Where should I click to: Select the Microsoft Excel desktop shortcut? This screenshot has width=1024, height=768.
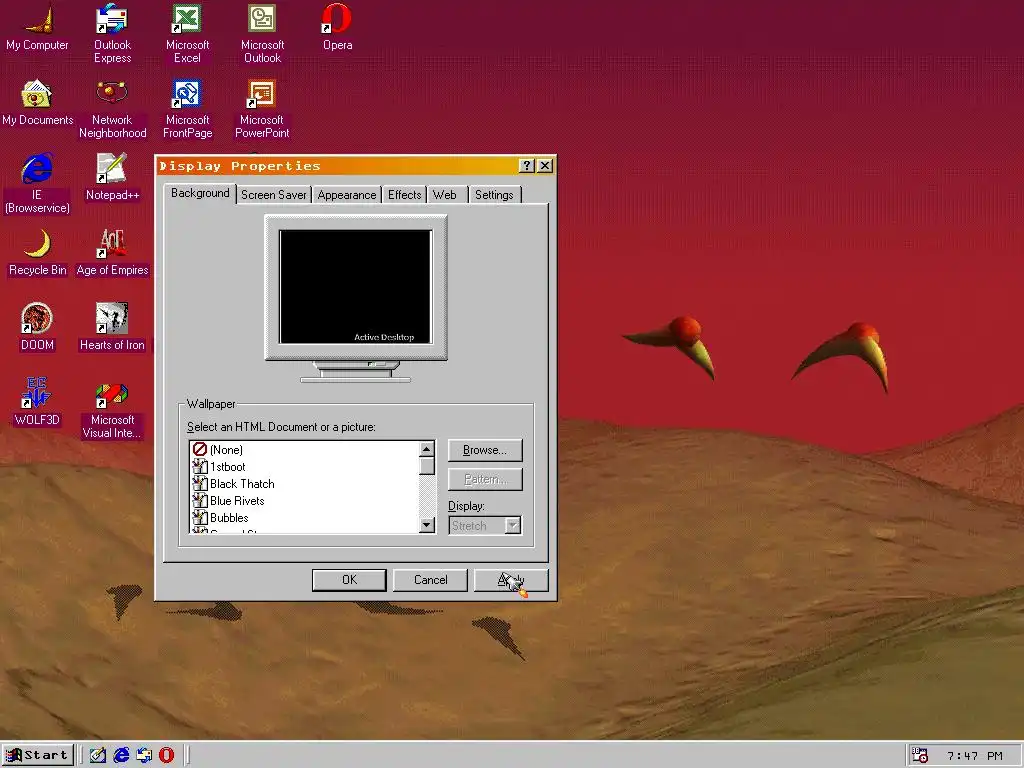[187, 33]
